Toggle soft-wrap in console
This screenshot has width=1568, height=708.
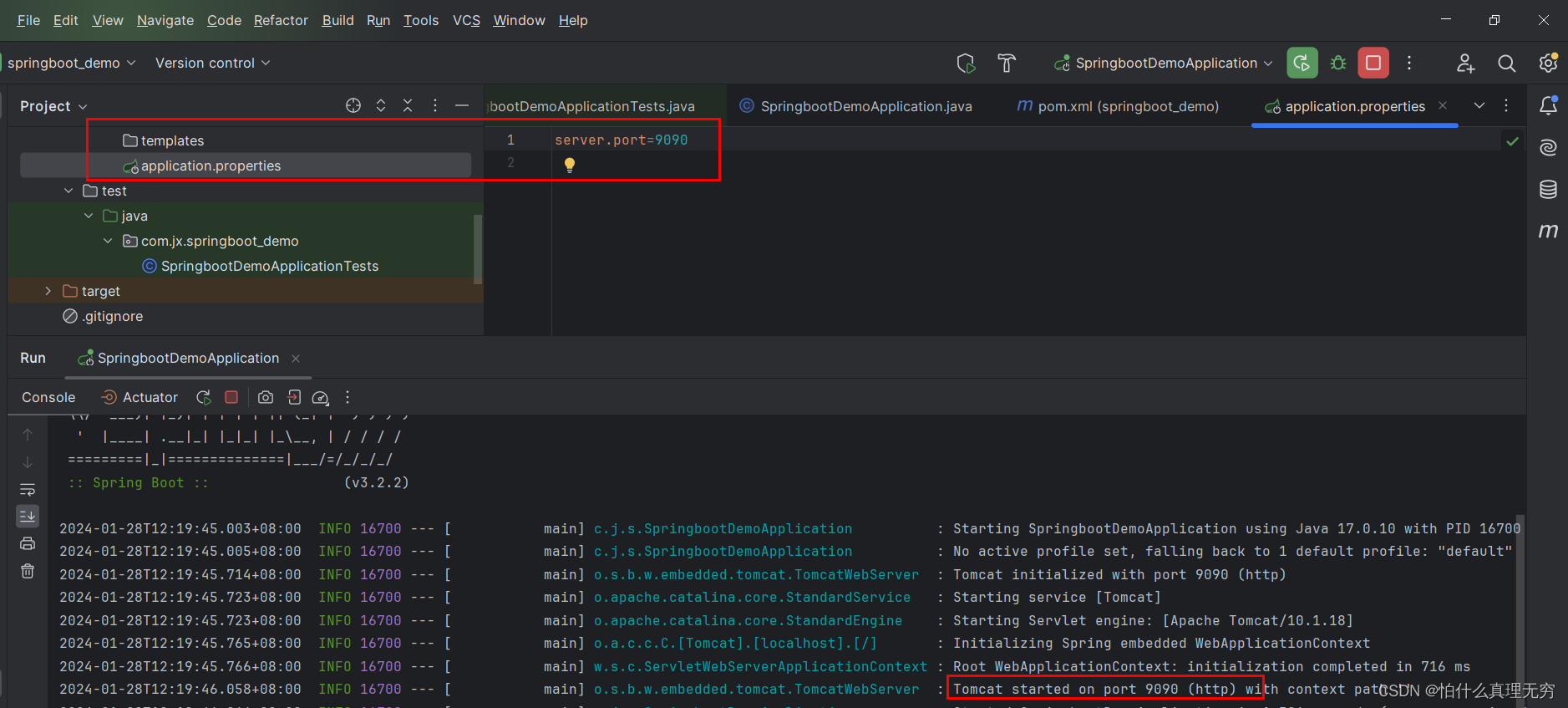[28, 489]
